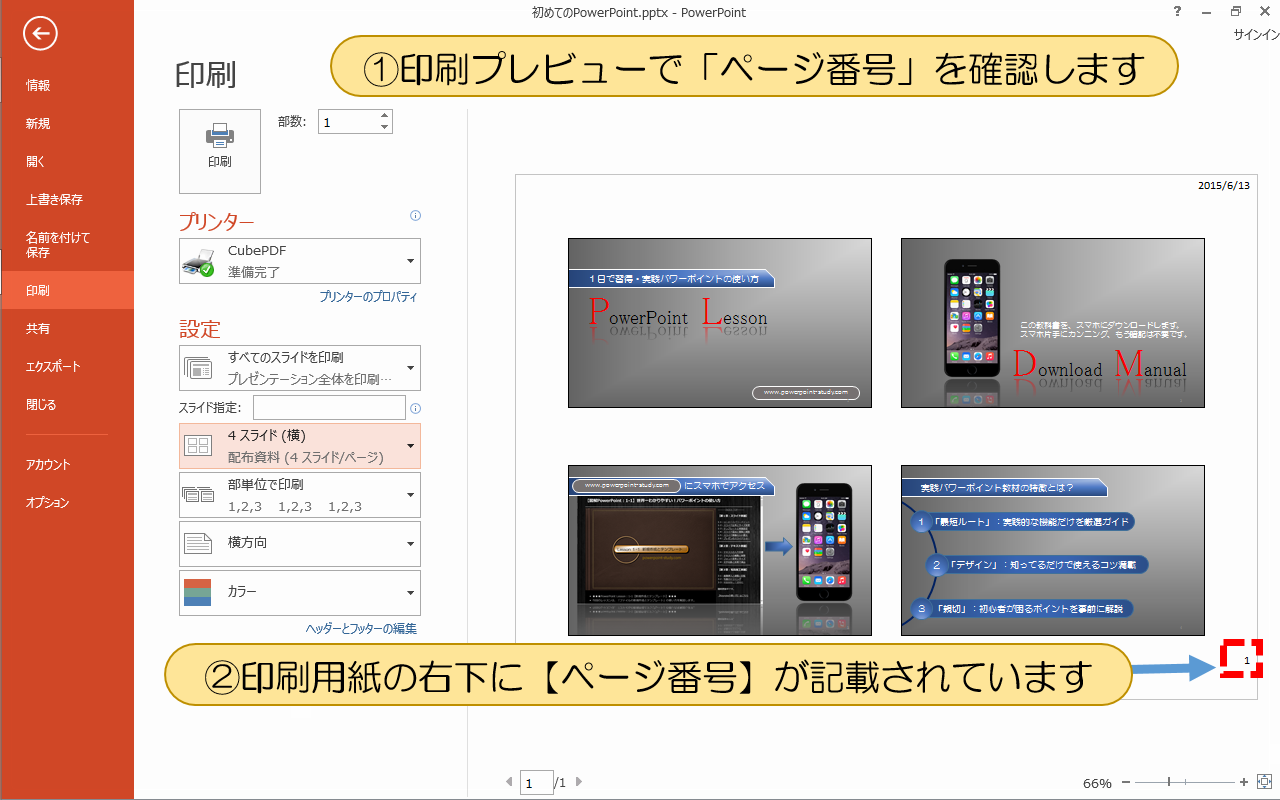Click the info icon next to スライド指定 field
1280x800 pixels.
415,408
